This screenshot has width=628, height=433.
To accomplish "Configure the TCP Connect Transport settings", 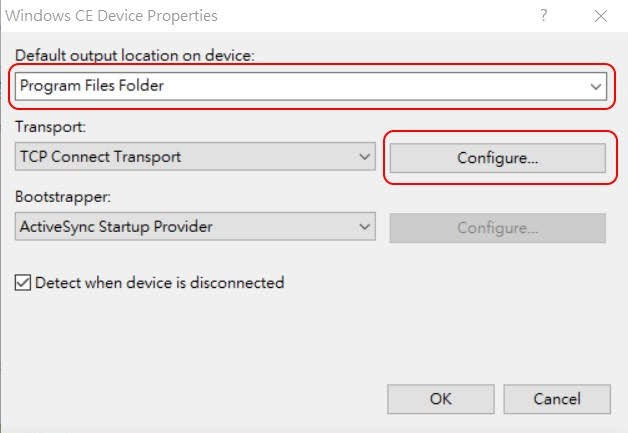I will coord(497,158).
